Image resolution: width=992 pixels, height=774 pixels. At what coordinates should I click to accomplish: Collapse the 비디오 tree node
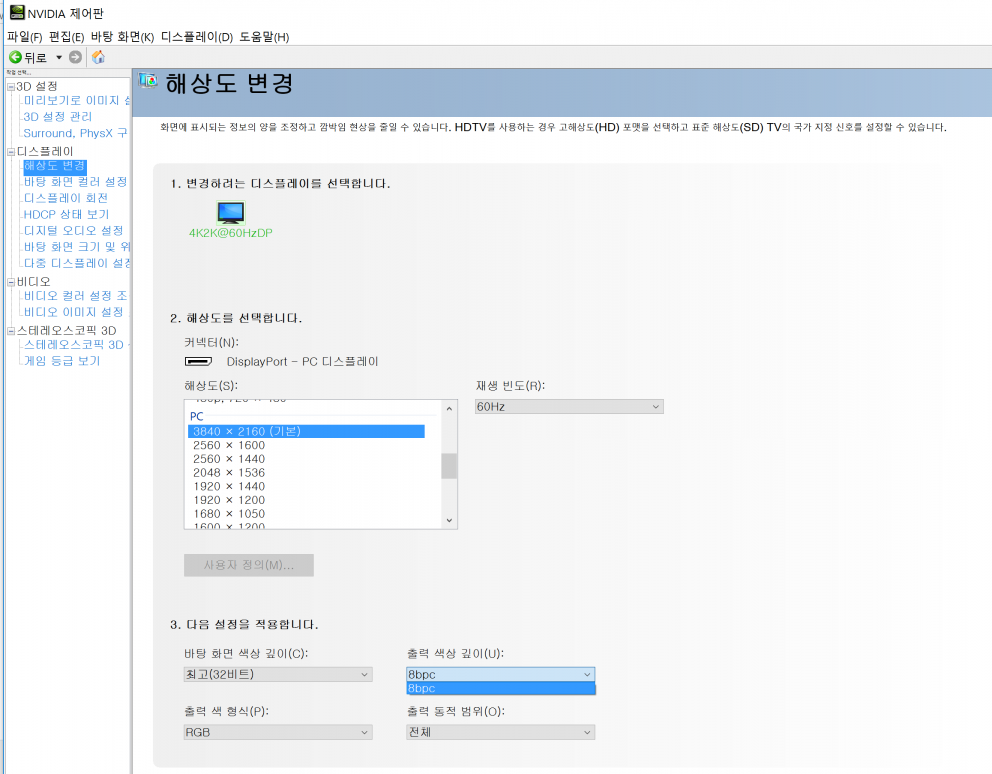[x=11, y=282]
